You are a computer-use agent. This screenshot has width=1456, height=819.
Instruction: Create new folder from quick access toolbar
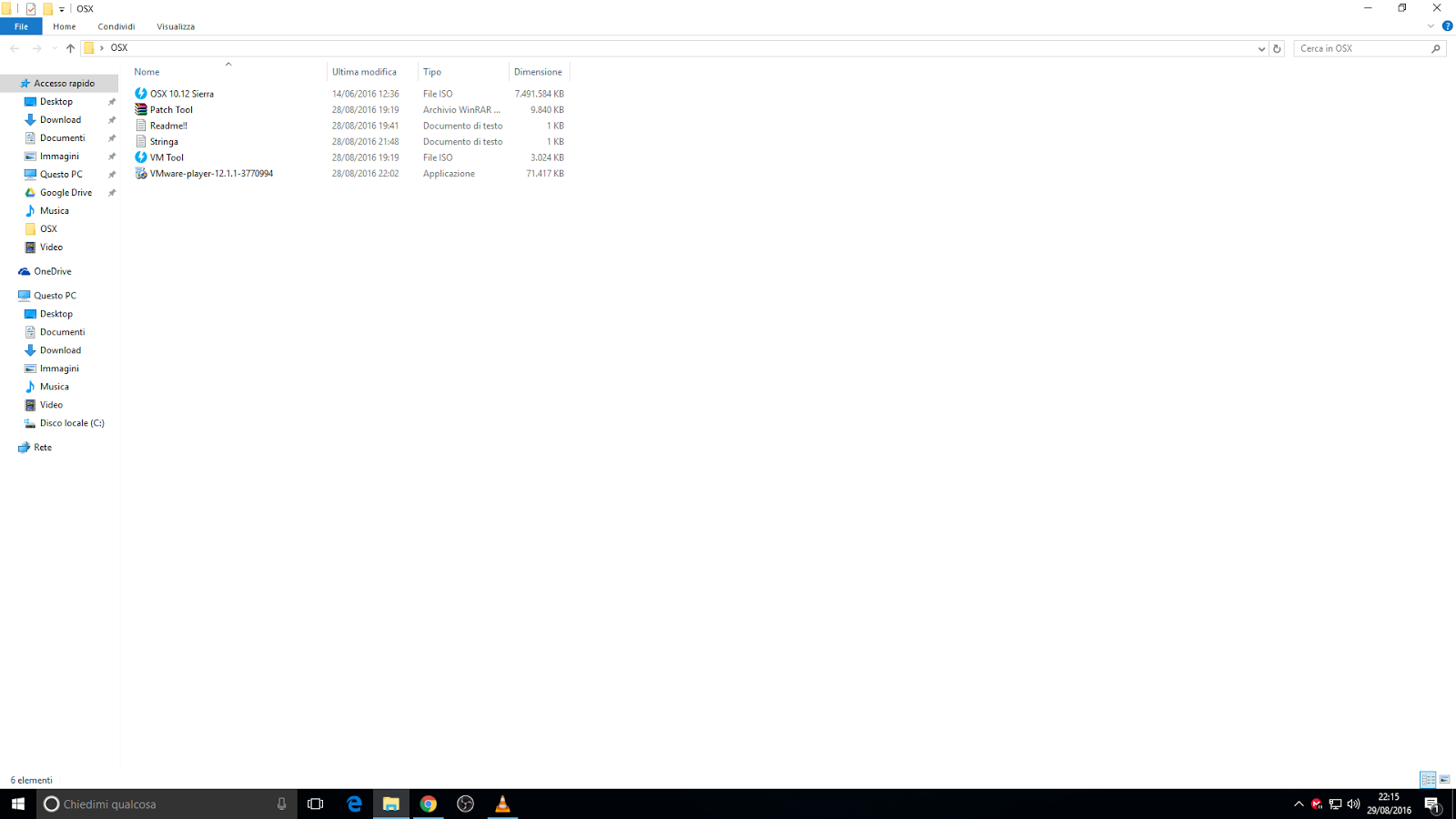tap(47, 9)
